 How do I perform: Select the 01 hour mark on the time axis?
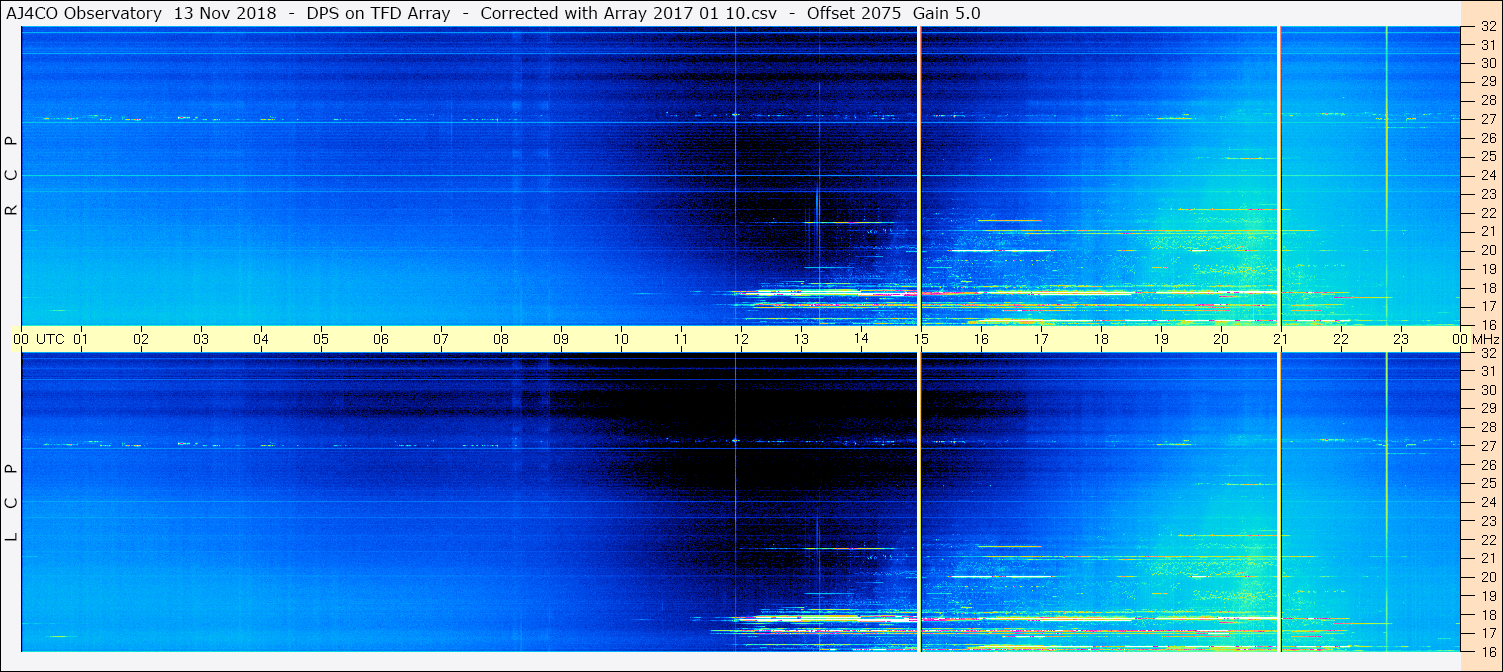coord(81,339)
